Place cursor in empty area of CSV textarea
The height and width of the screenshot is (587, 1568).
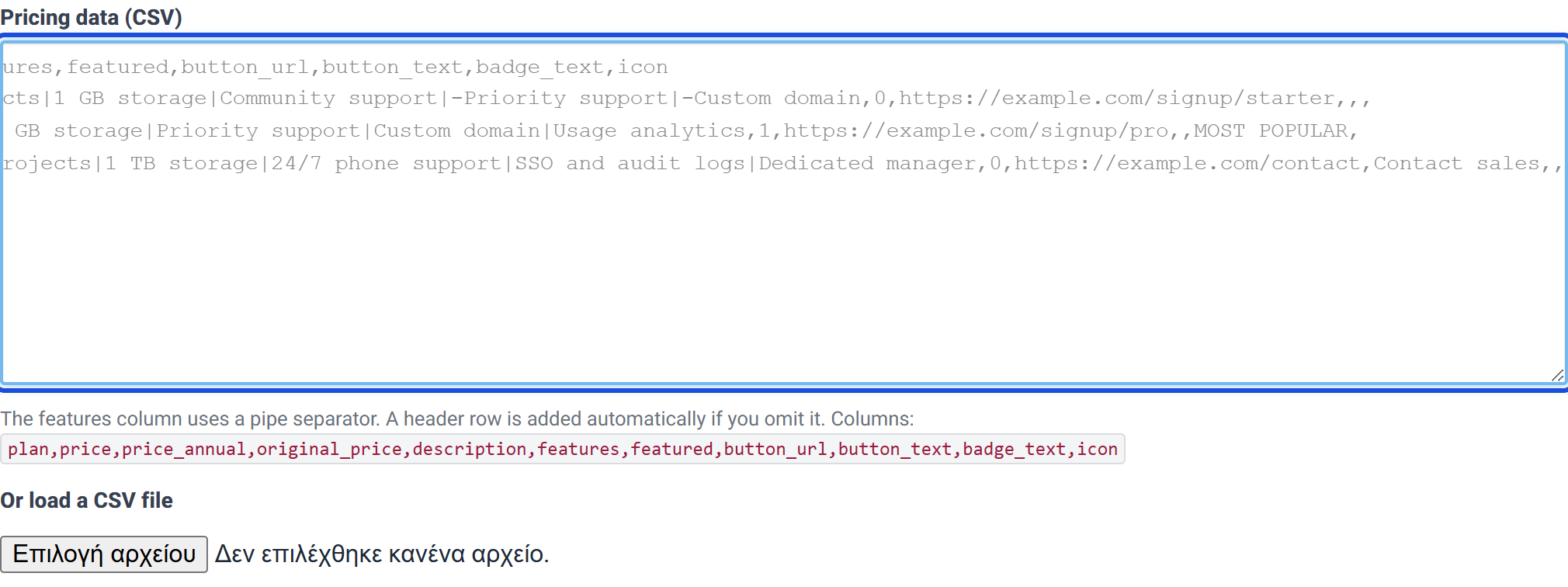(x=782, y=280)
